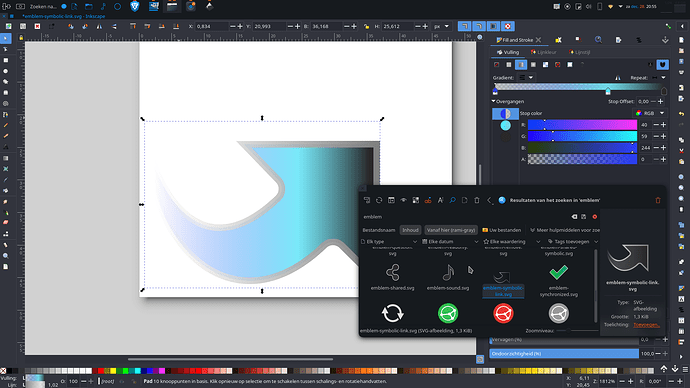The height and width of the screenshot is (388, 690).
Task: Open the Elk type filter dropdown
Action: coord(389,242)
